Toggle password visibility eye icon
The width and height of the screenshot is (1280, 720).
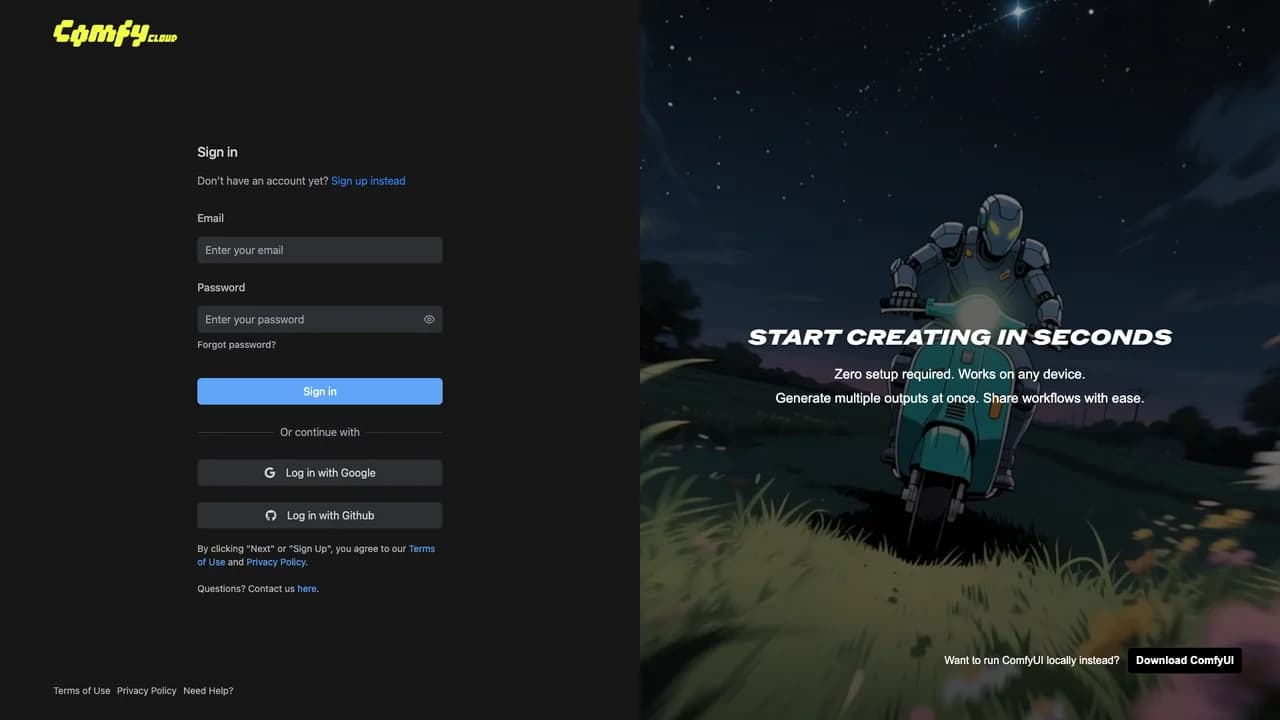click(429, 320)
